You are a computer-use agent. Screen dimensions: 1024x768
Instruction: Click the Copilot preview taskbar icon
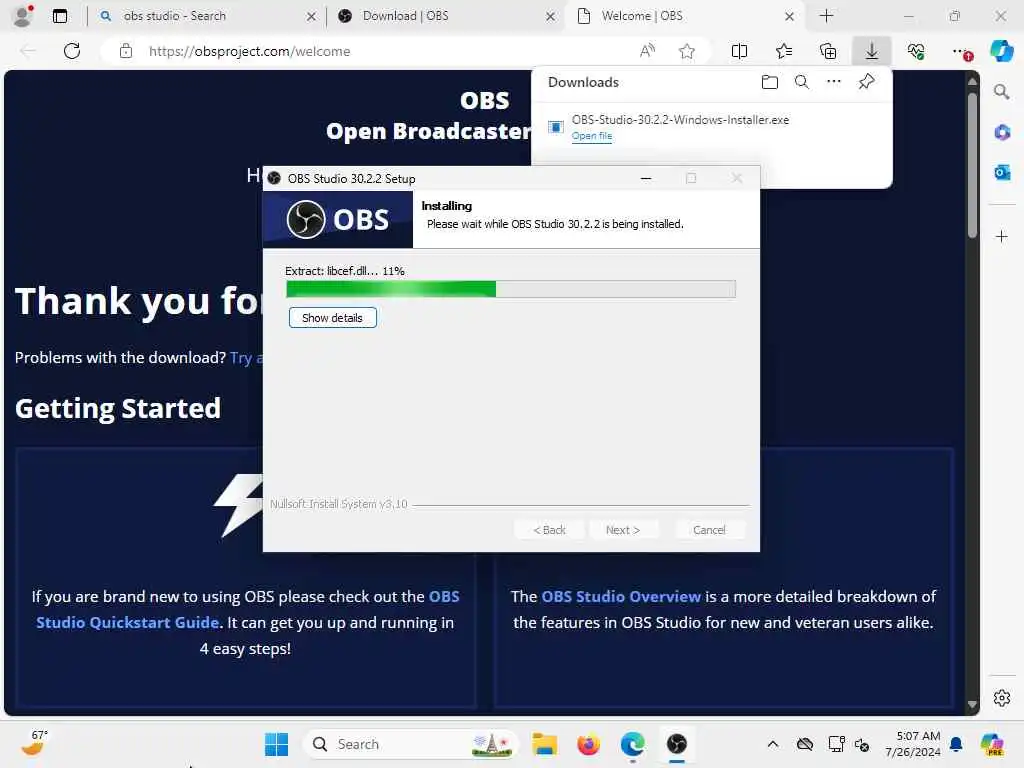992,744
